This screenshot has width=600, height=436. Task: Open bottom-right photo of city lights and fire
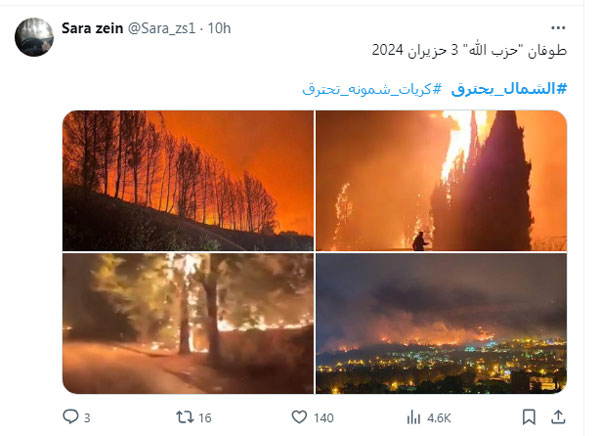pos(441,323)
